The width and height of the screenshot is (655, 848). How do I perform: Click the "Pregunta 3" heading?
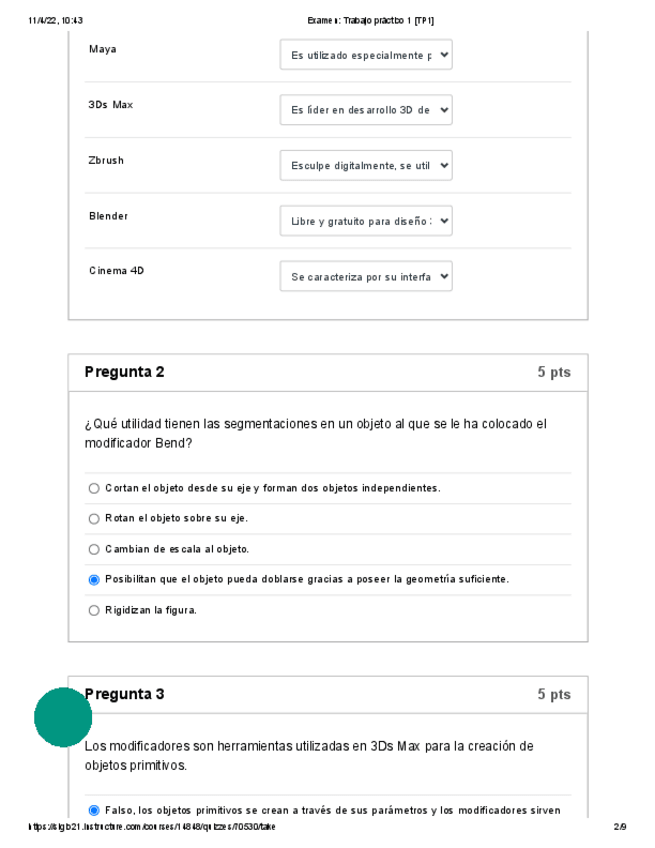tap(125, 694)
